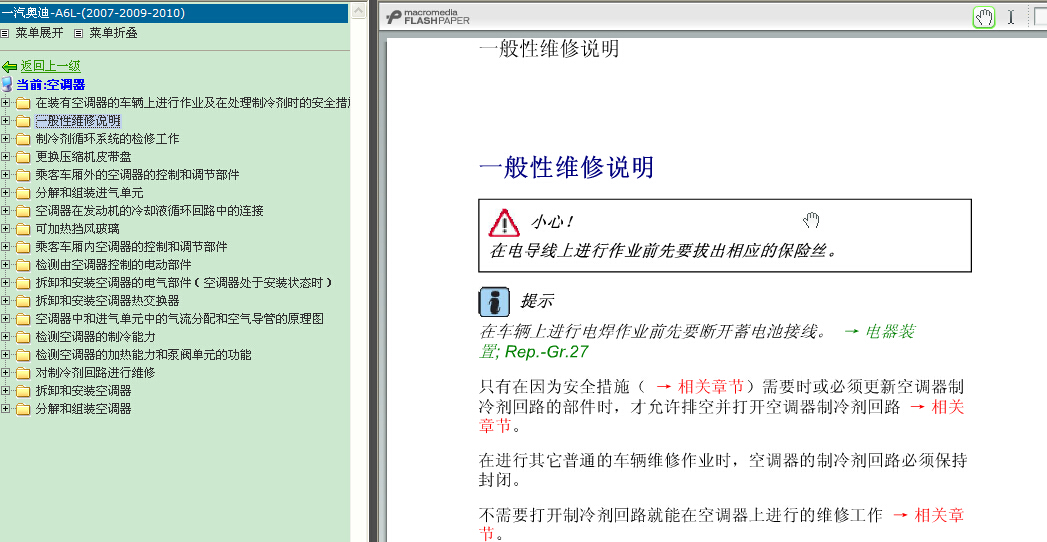Click the blue heading 一般性维修说明
This screenshot has width=1047, height=542.
pyautogui.click(x=566, y=168)
